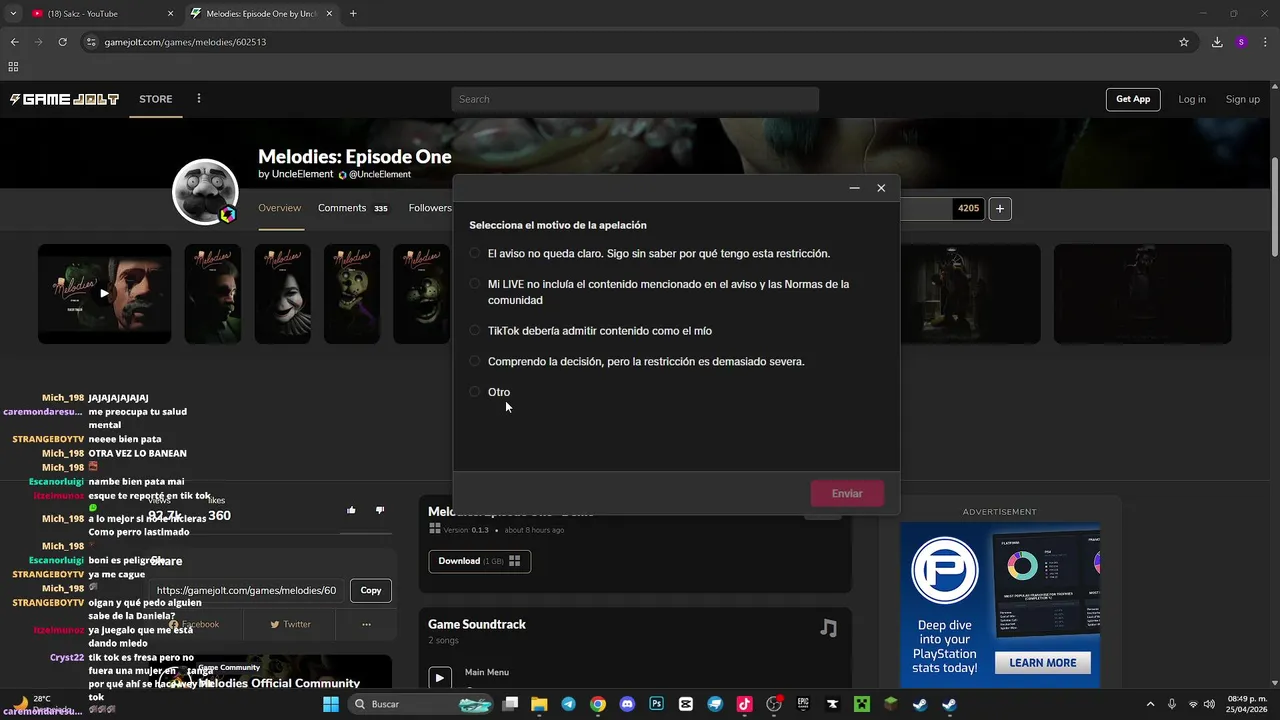Click the share URL text field
This screenshot has height=720, width=1280.
pos(246,590)
